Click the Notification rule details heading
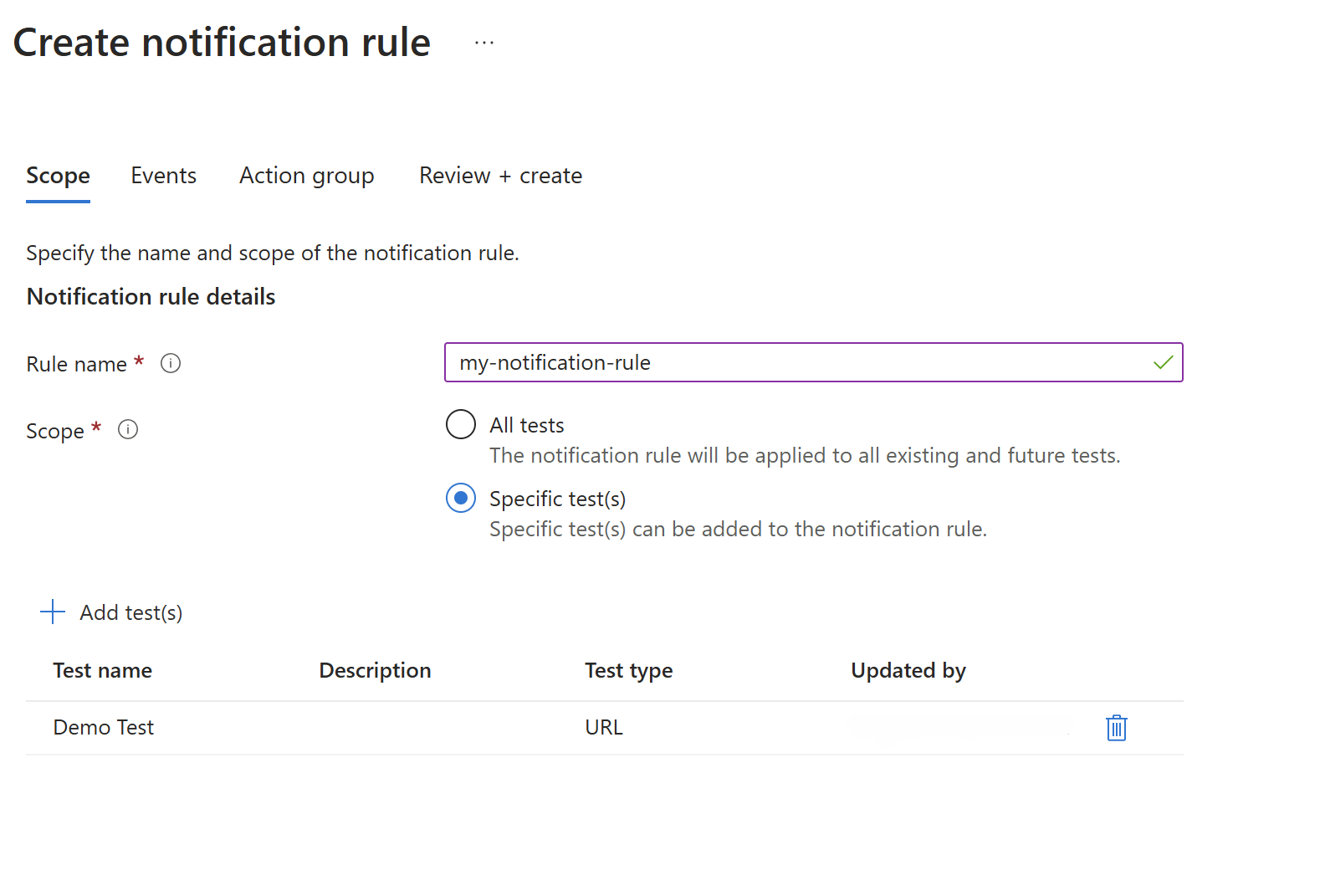Image resolution: width=1325 pixels, height=896 pixels. click(x=151, y=296)
